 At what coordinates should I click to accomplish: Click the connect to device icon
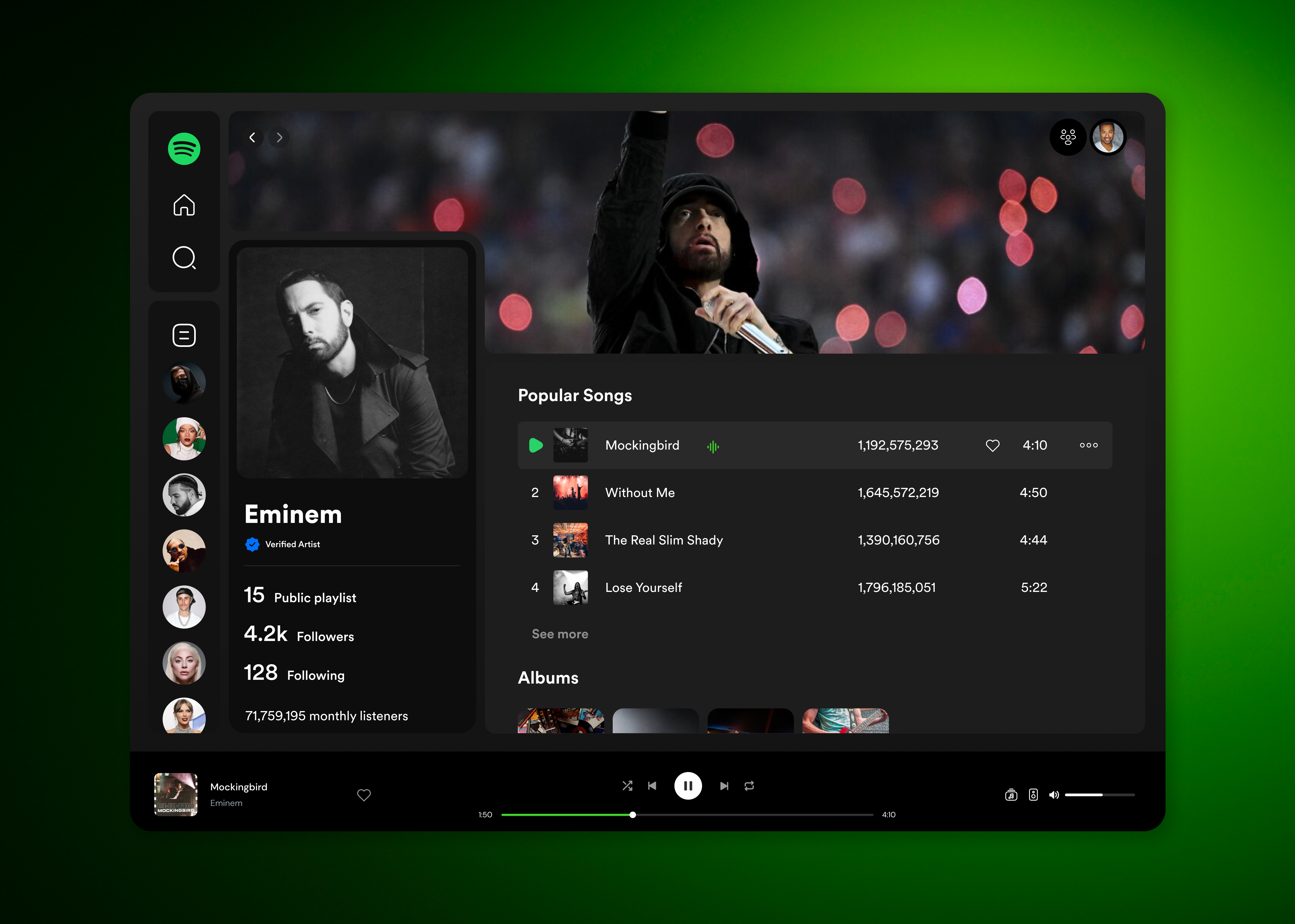point(1031,795)
